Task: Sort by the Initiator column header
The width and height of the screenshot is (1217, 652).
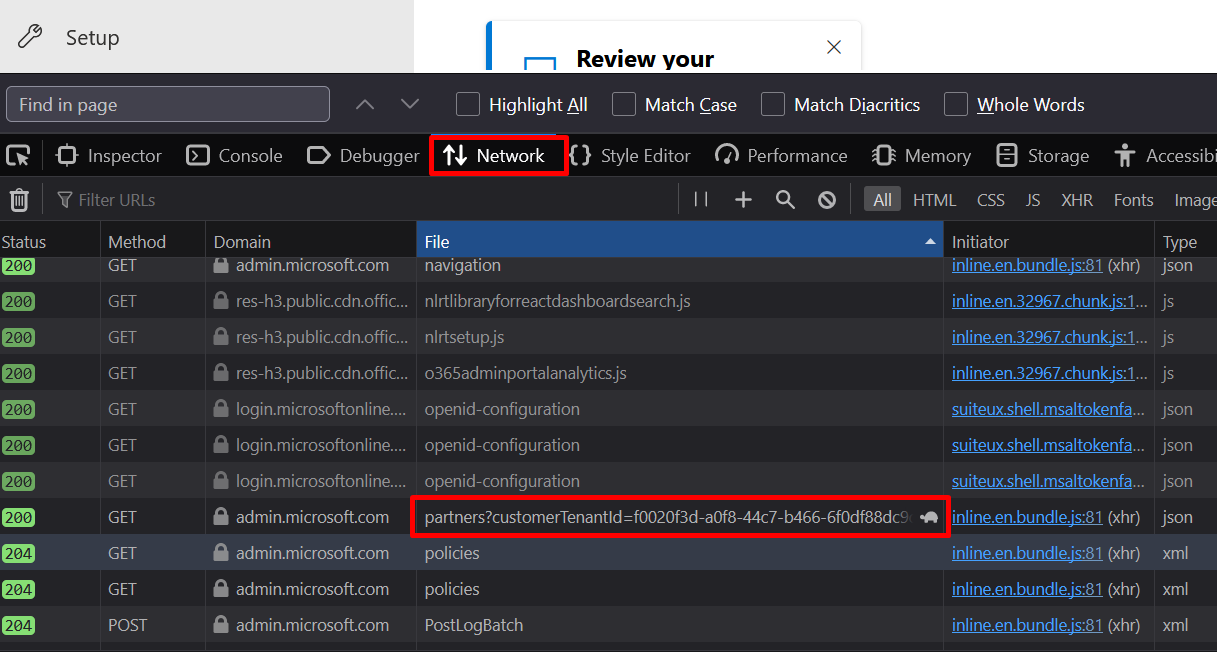Action: click(x=1049, y=242)
